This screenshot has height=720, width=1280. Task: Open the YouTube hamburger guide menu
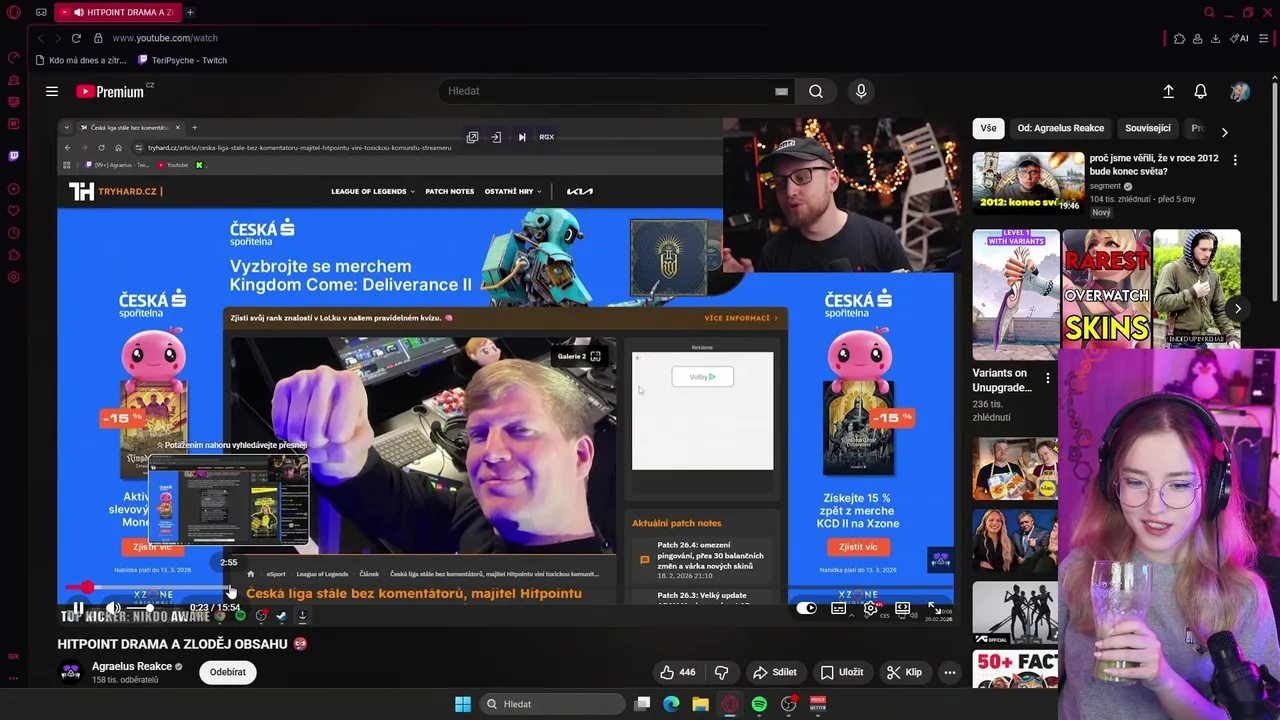pos(52,91)
